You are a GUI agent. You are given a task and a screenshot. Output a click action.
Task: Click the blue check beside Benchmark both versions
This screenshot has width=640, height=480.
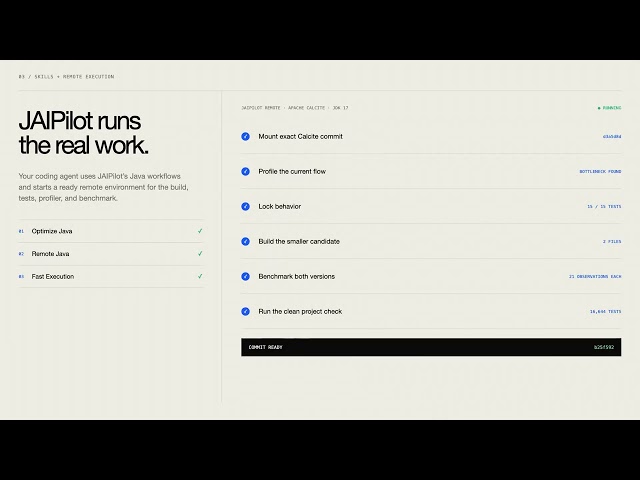tap(245, 276)
